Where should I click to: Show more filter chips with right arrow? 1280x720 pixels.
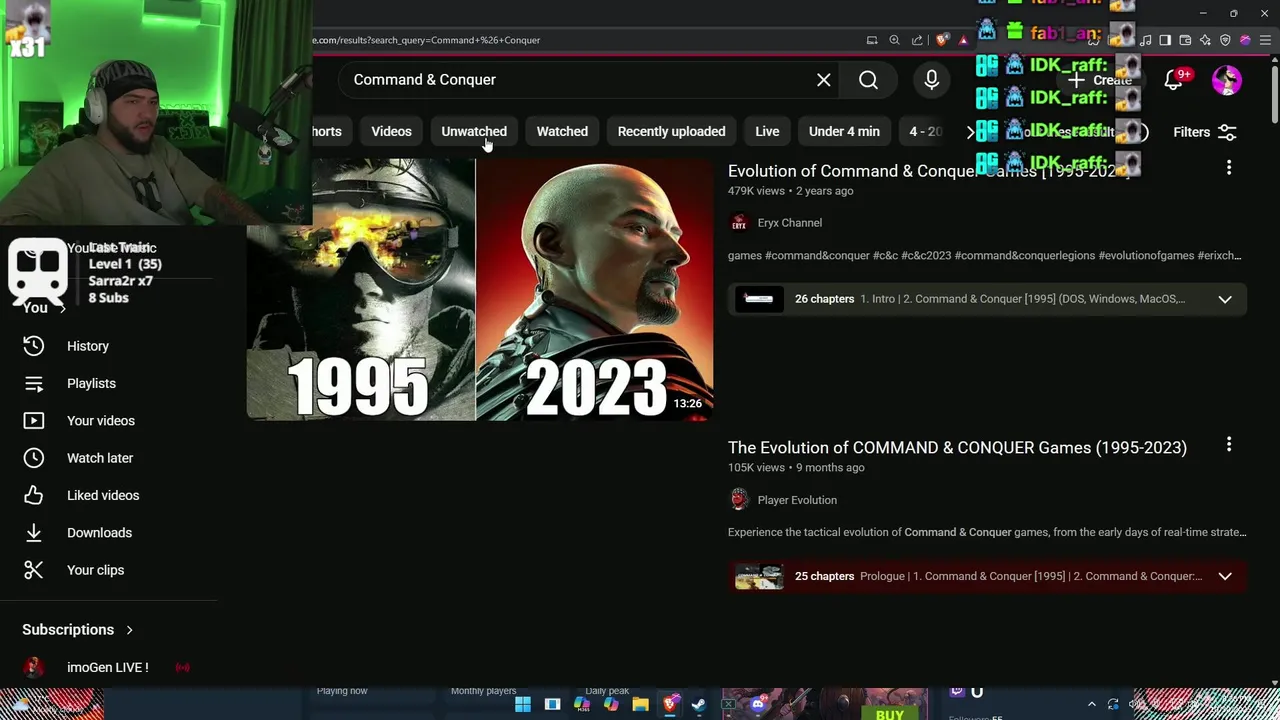pyautogui.click(x=969, y=132)
